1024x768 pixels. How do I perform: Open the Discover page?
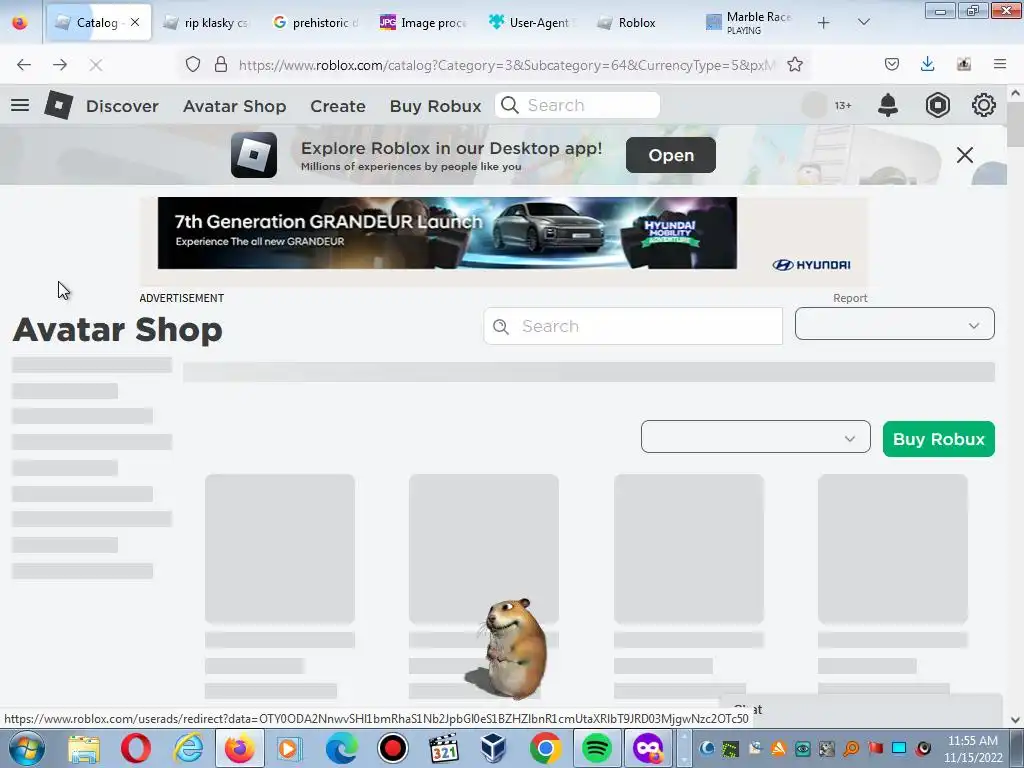click(122, 106)
